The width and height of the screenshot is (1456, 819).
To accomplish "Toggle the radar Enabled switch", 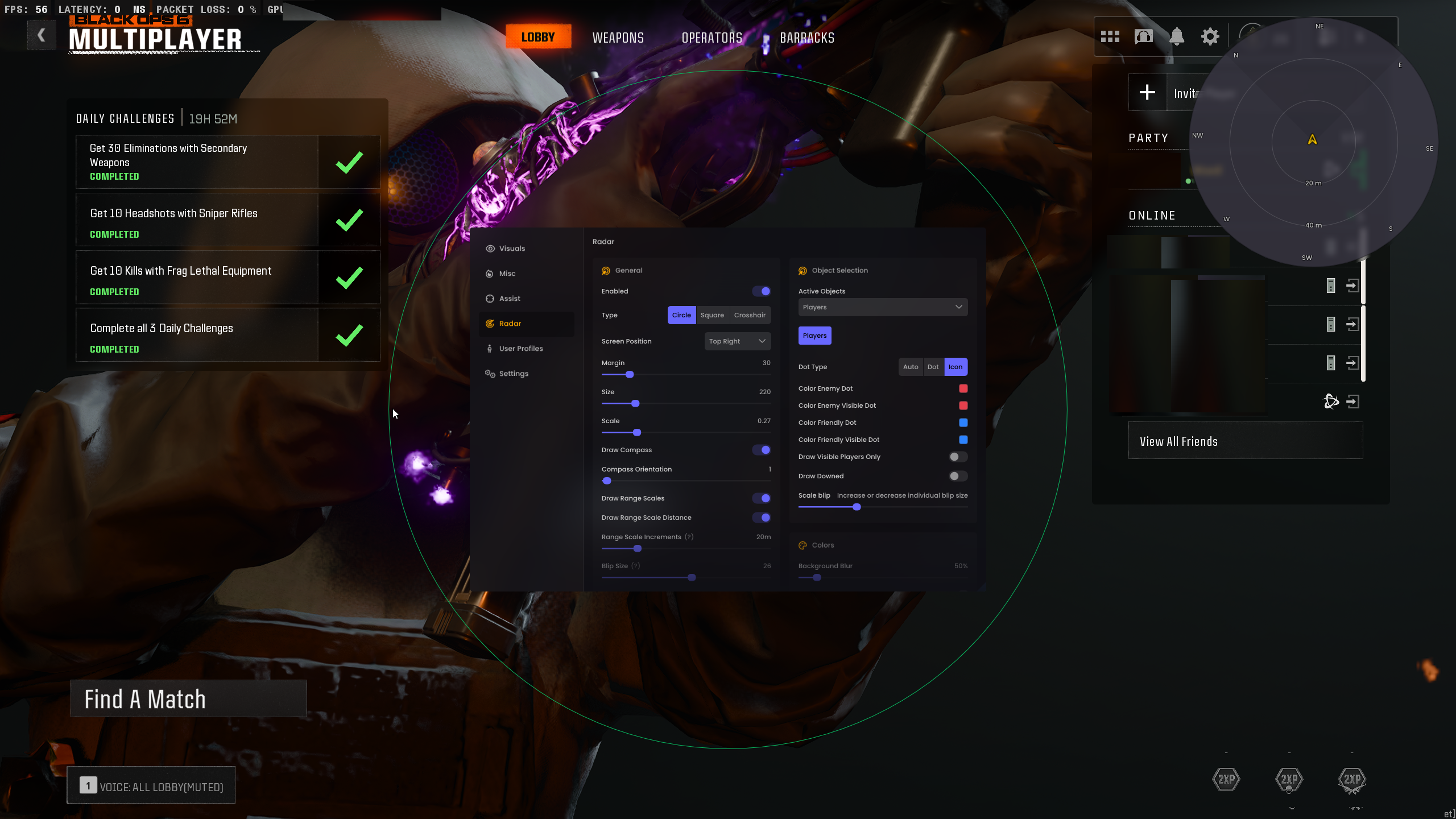I will click(x=762, y=291).
